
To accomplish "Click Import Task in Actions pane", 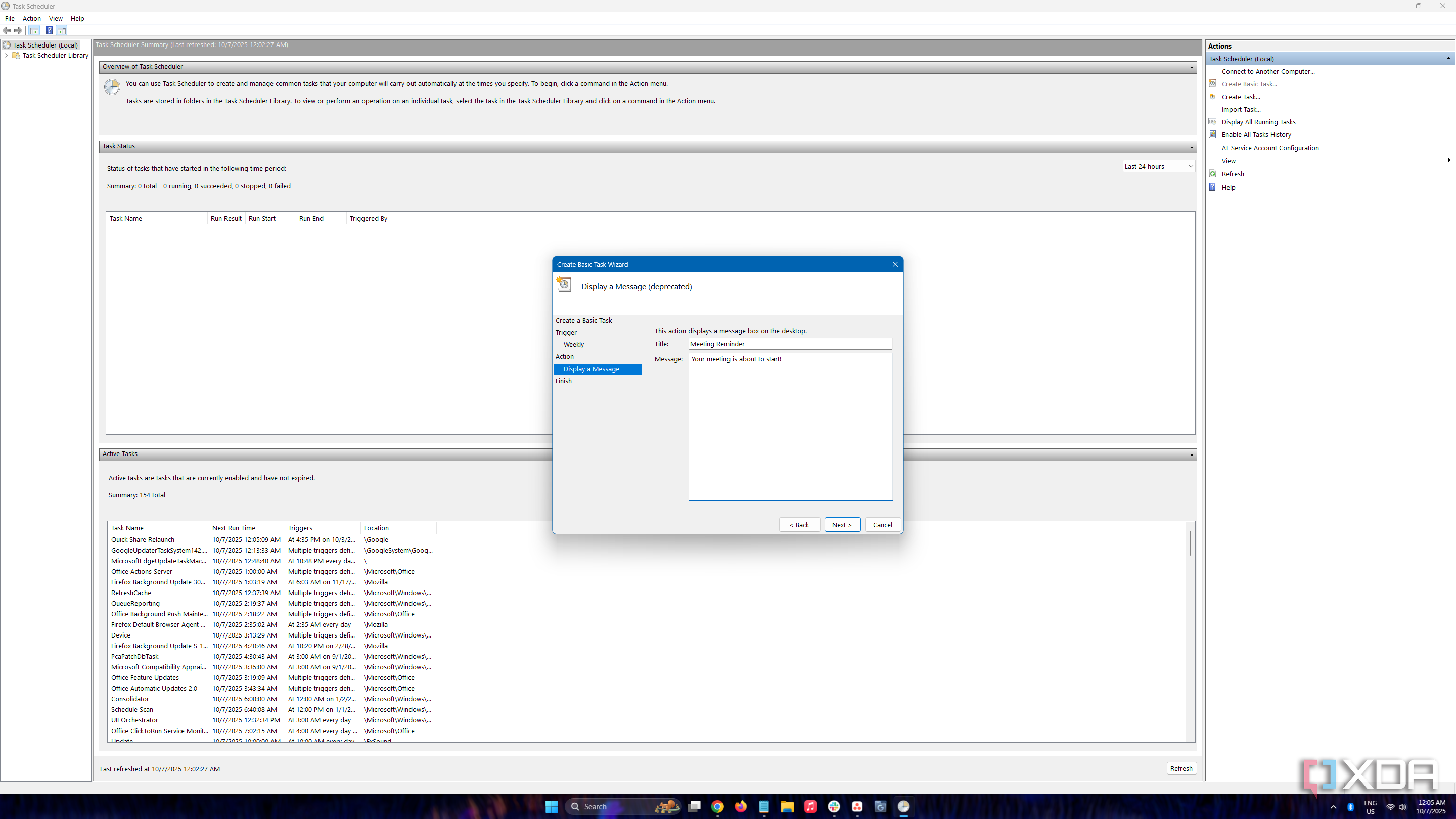I will coord(1241,109).
